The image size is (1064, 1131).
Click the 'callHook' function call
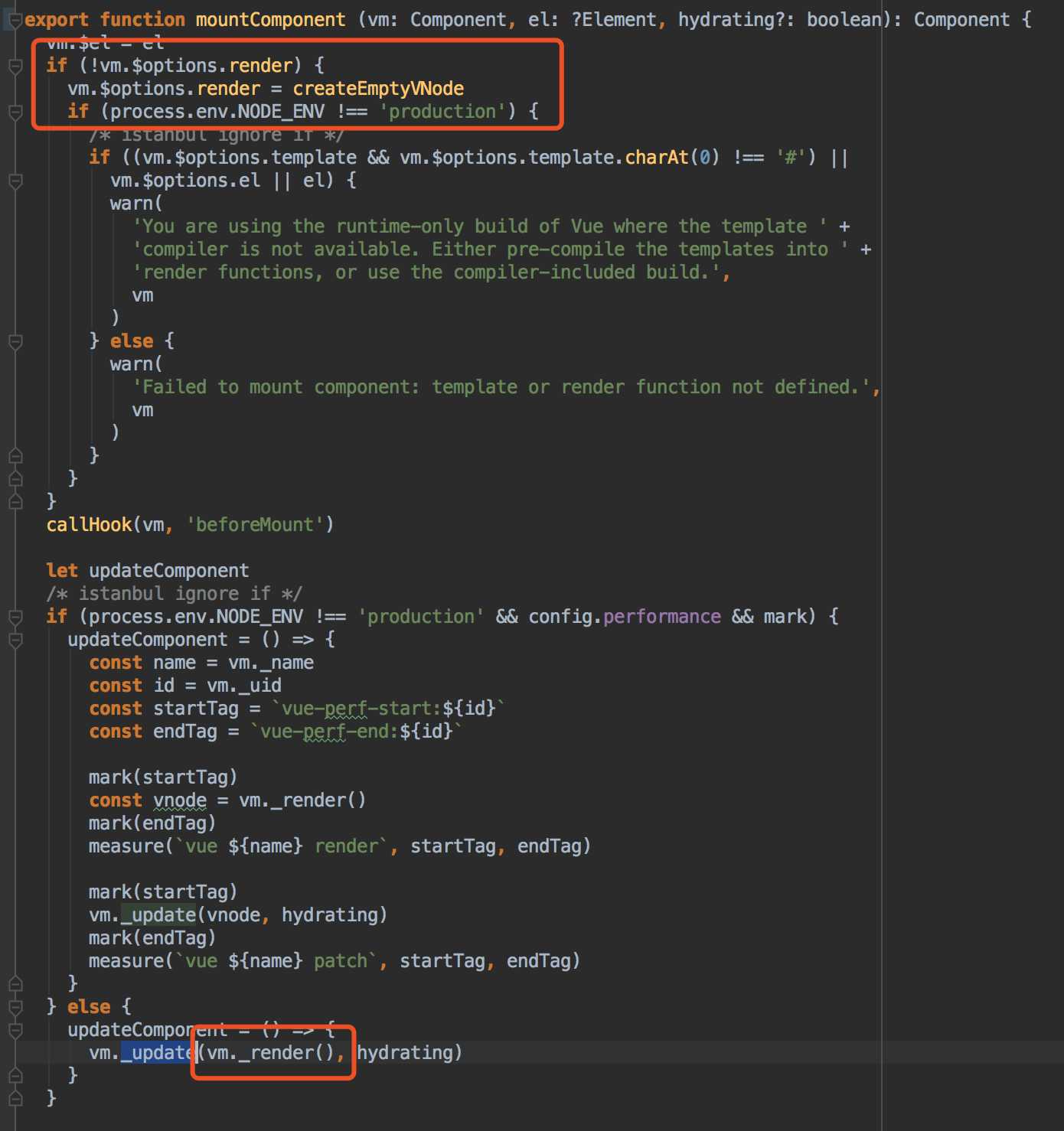(89, 525)
